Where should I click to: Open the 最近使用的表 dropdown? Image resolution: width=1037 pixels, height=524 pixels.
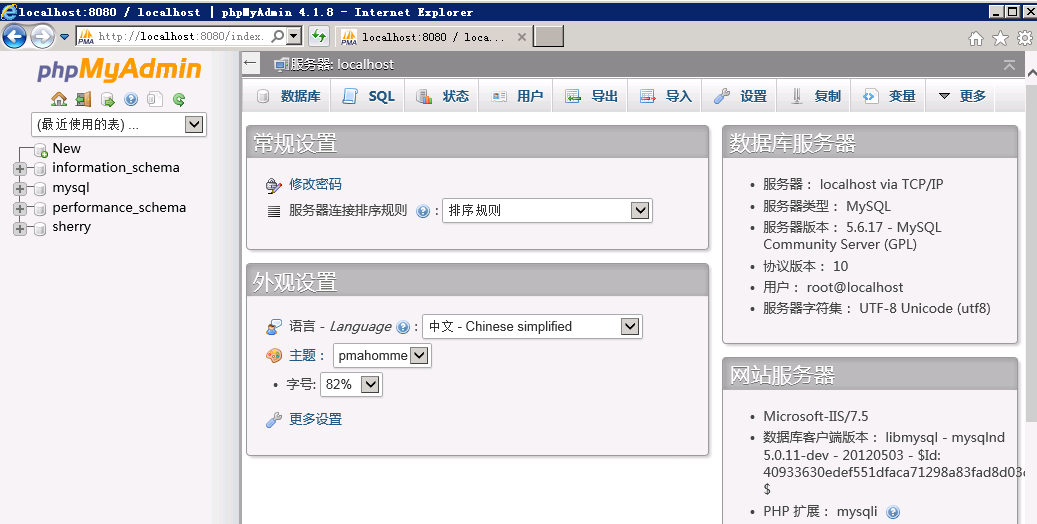pyautogui.click(x=119, y=124)
